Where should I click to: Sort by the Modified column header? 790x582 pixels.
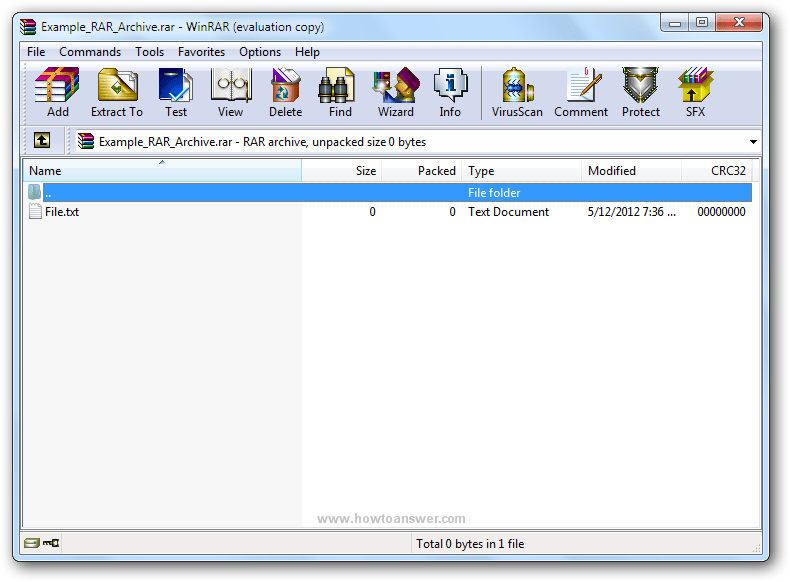(x=632, y=171)
